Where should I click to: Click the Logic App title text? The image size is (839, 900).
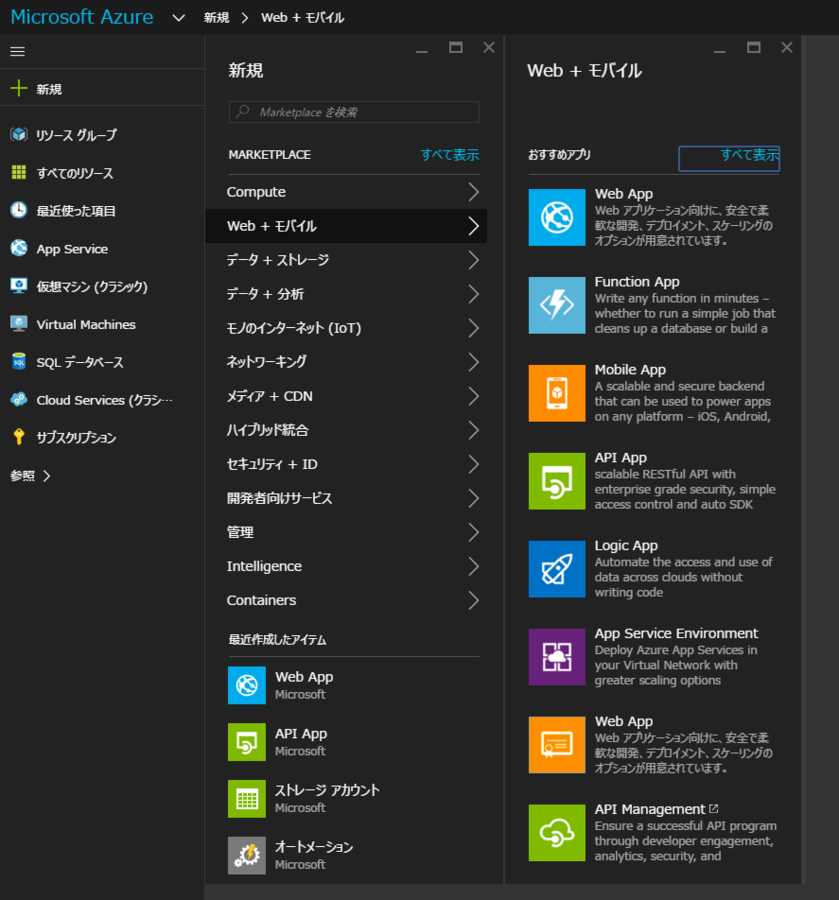[x=626, y=545]
